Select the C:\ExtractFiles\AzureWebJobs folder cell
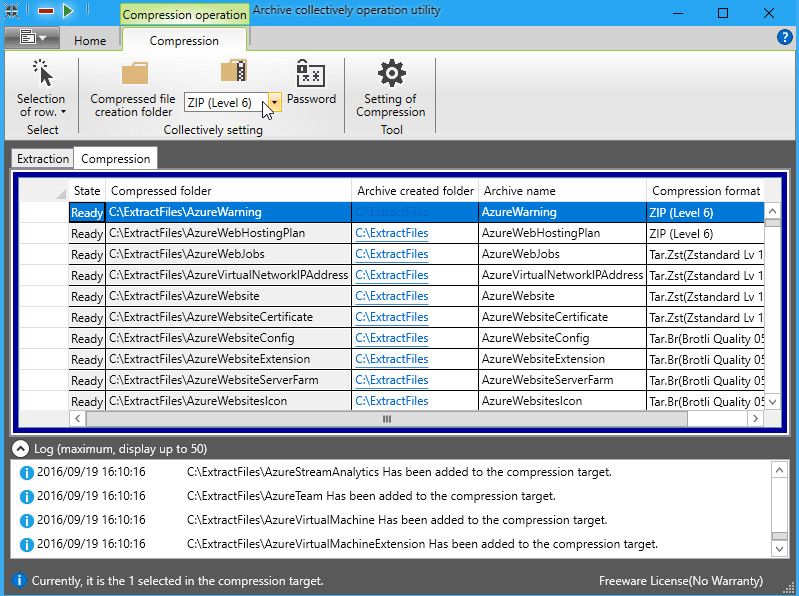Image resolution: width=799 pixels, height=596 pixels. (228, 254)
